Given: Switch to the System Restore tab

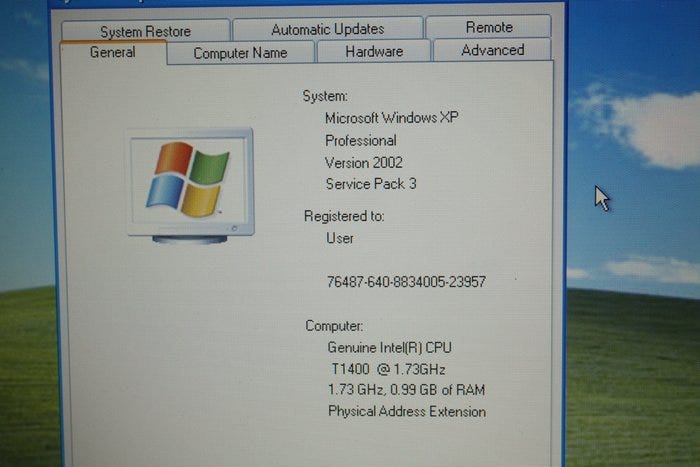Looking at the screenshot, I should point(146,31).
